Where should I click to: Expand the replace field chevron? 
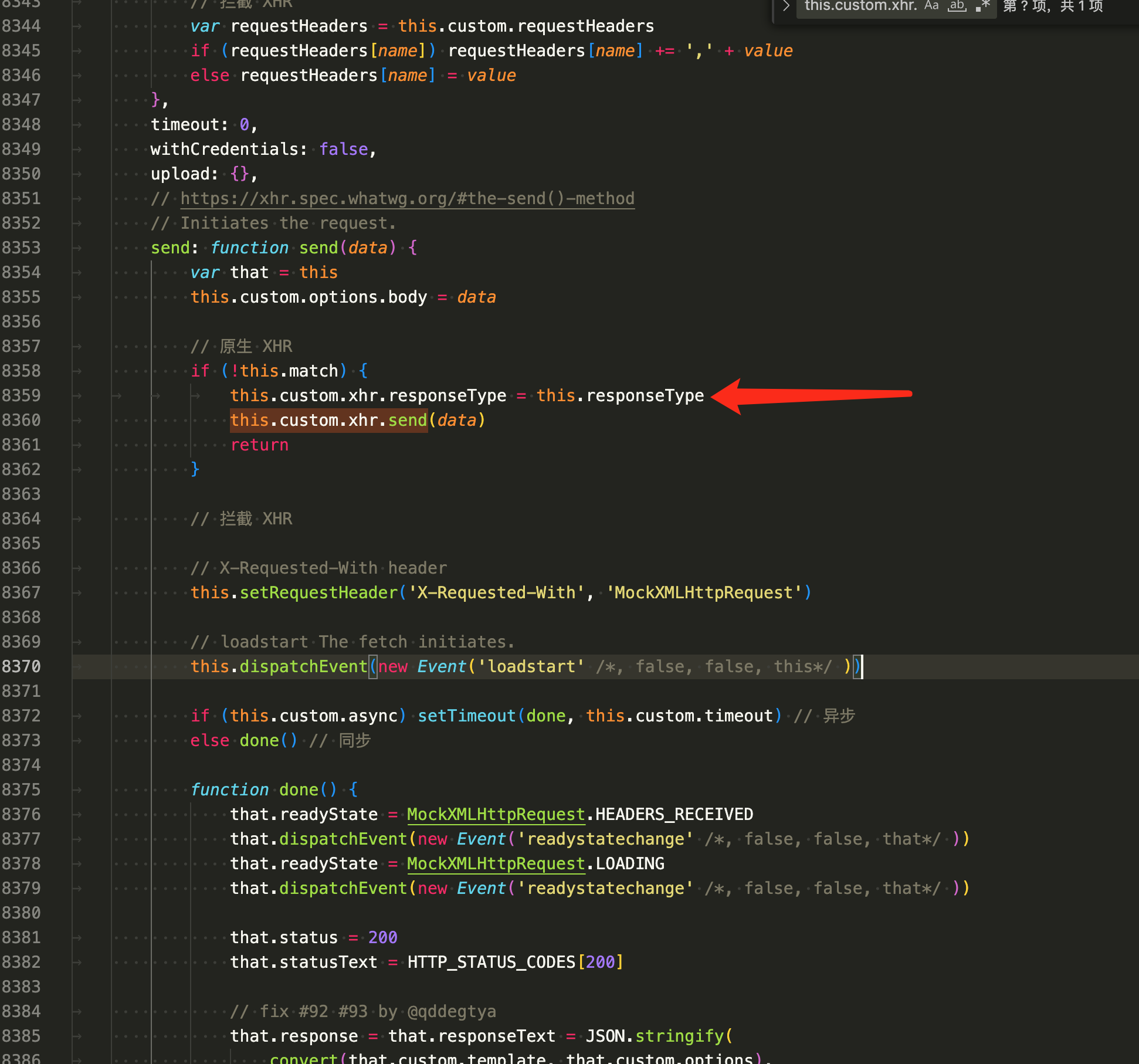click(x=787, y=6)
